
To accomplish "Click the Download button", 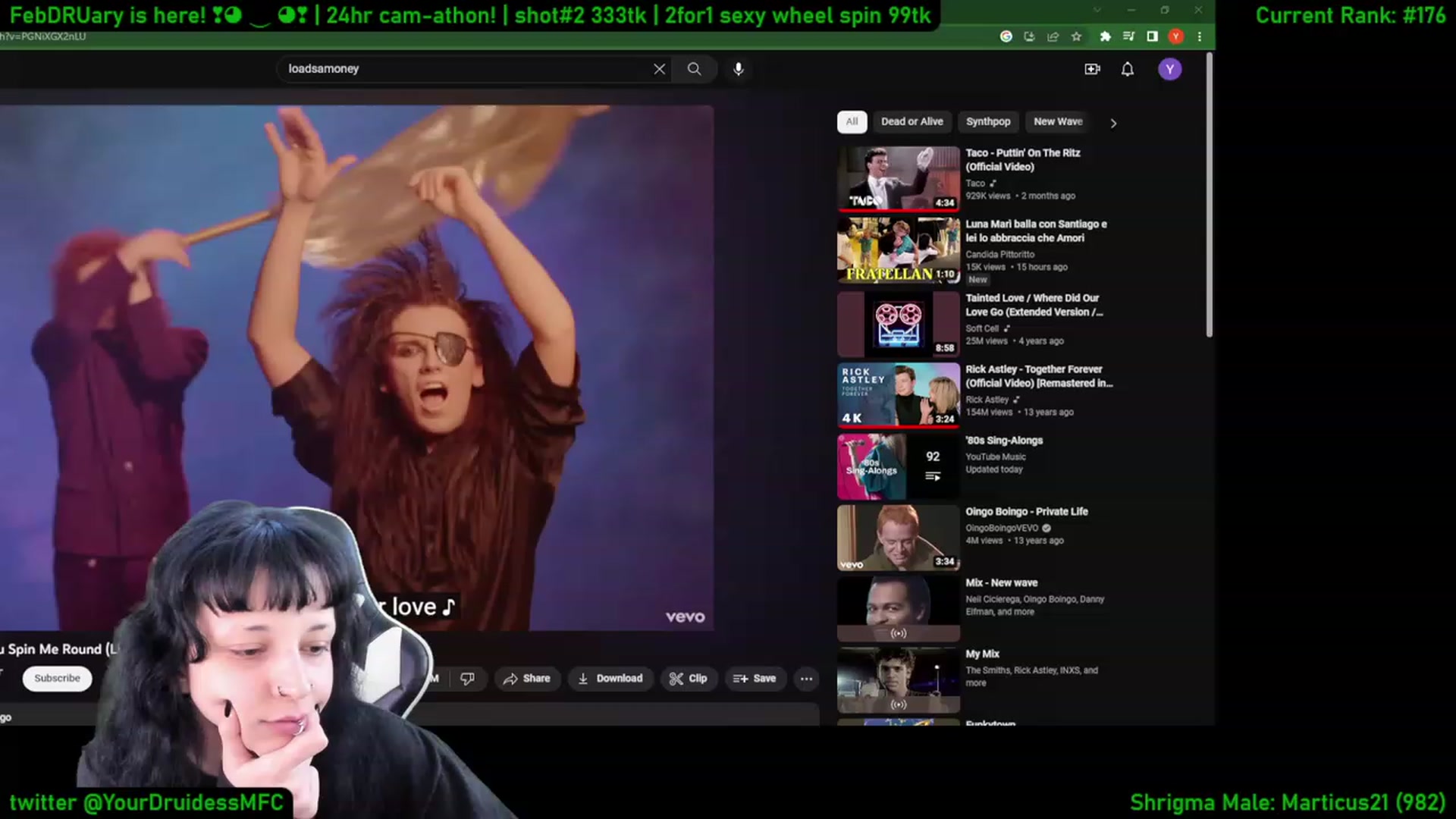I will (x=610, y=679).
